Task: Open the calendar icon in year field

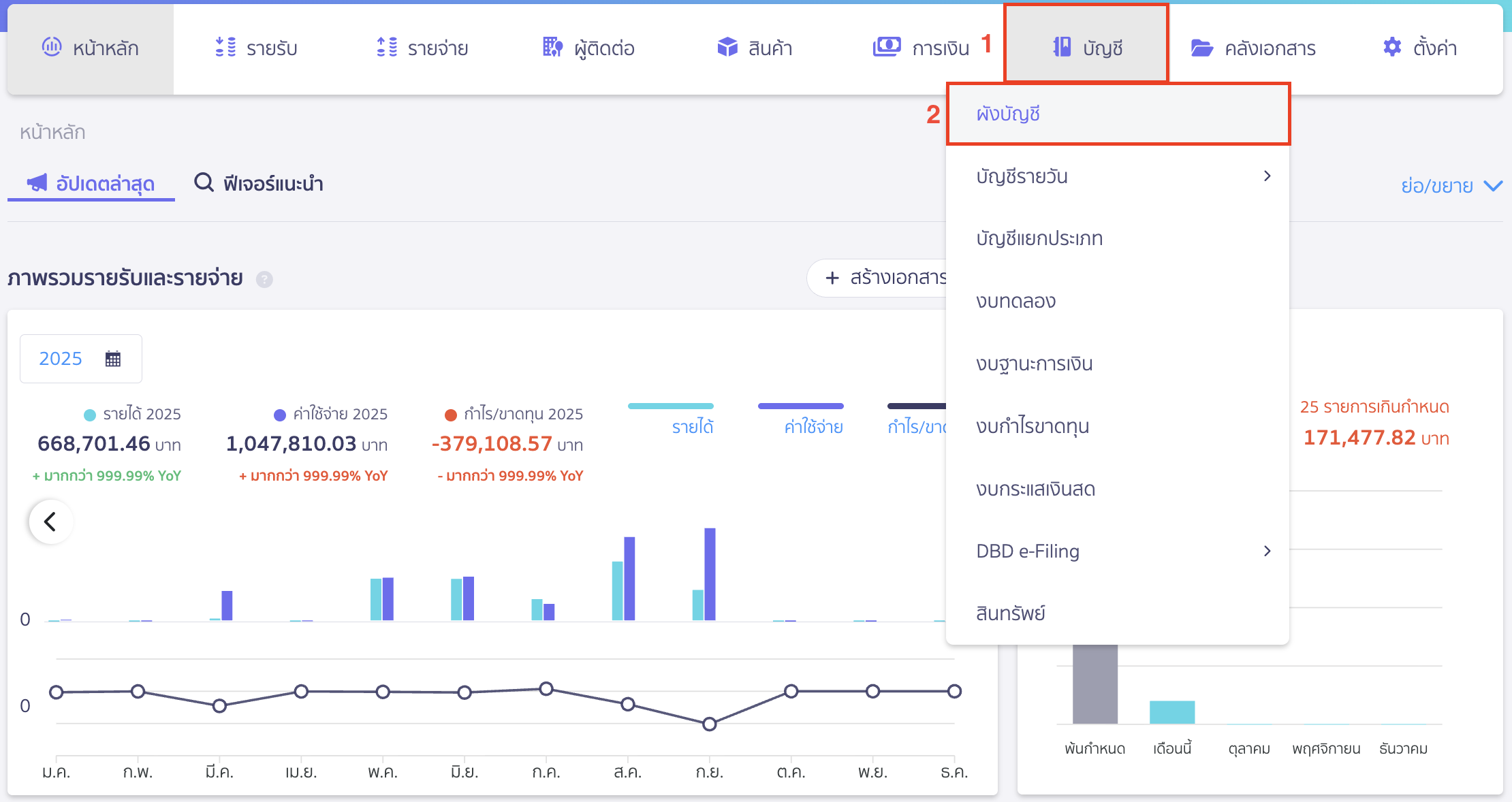Action: (x=113, y=359)
